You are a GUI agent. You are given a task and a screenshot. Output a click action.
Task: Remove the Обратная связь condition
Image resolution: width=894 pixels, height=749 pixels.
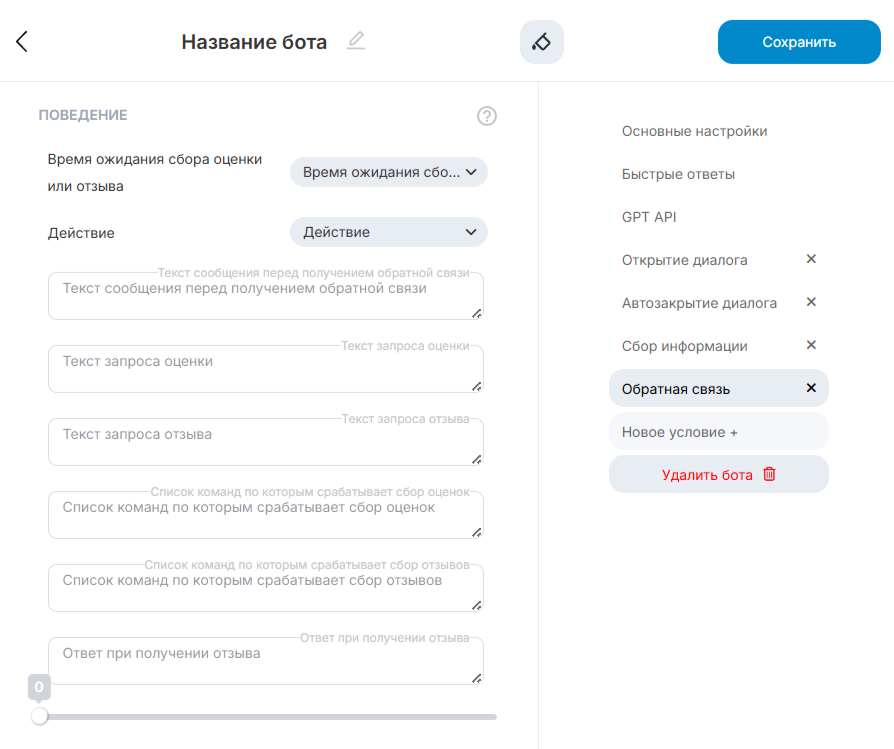(x=811, y=388)
